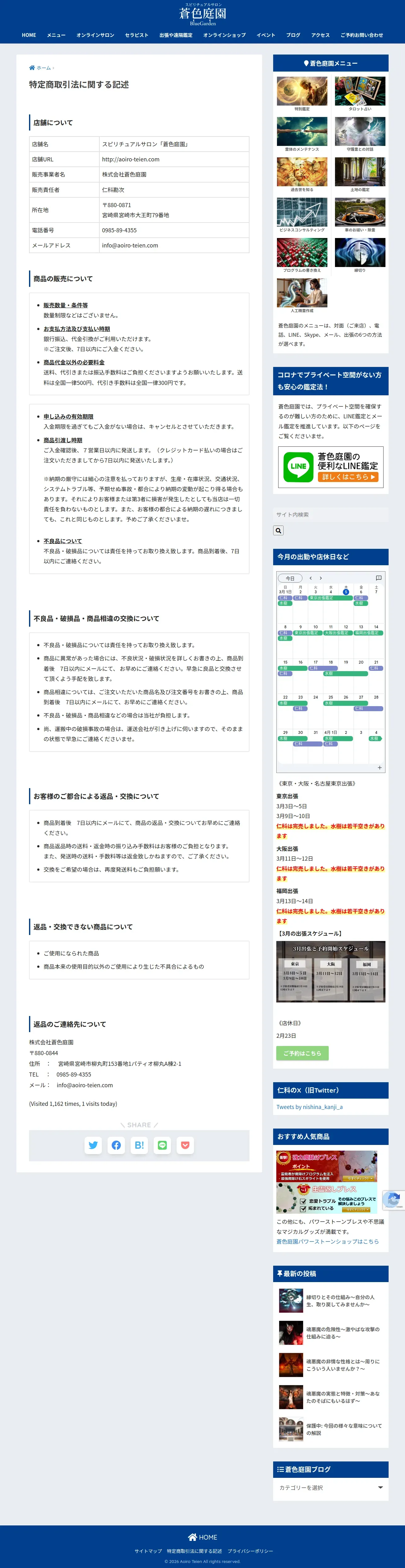Viewport: 405px width, 1568px height.
Task: Click info@aoiro-teien.com in store table
Action: pyautogui.click(x=130, y=245)
